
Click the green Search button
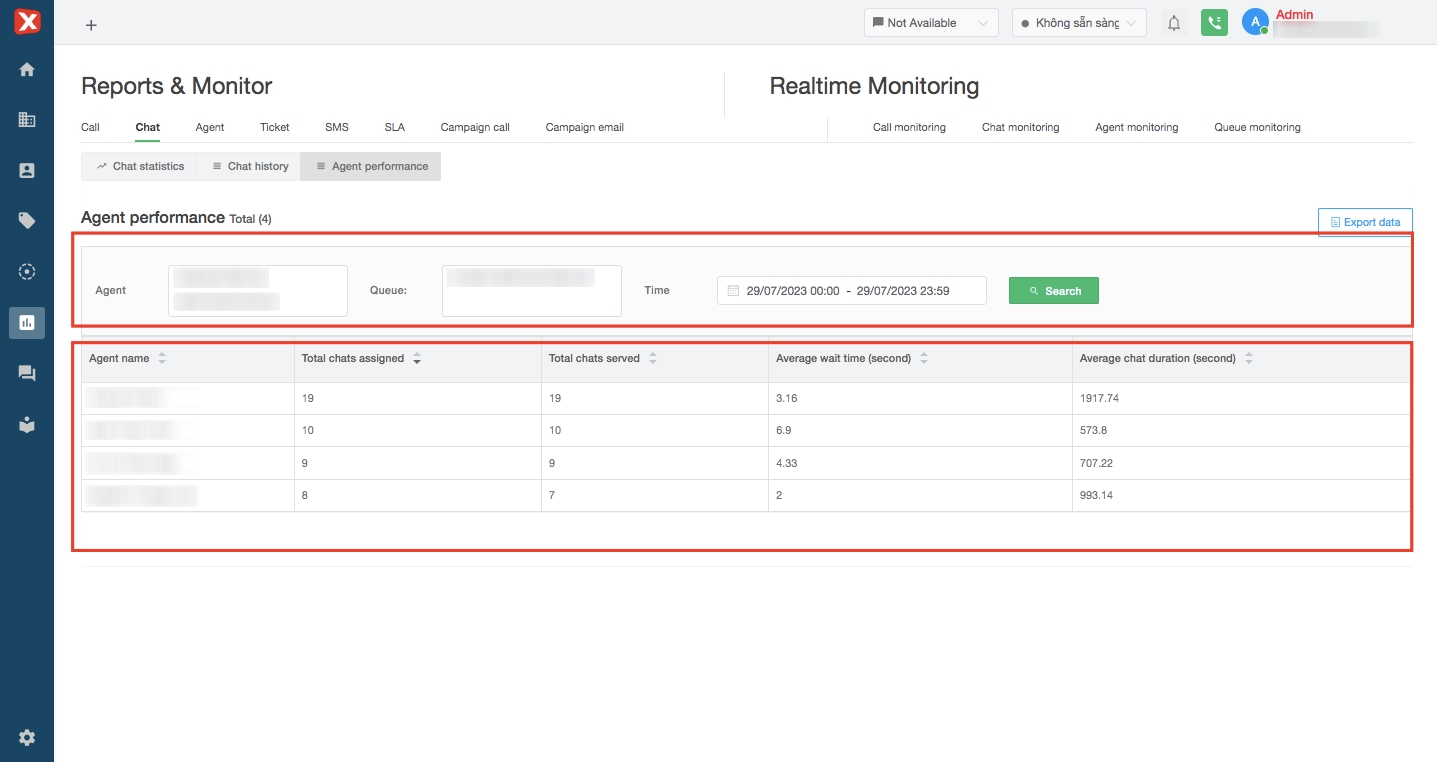(1053, 291)
